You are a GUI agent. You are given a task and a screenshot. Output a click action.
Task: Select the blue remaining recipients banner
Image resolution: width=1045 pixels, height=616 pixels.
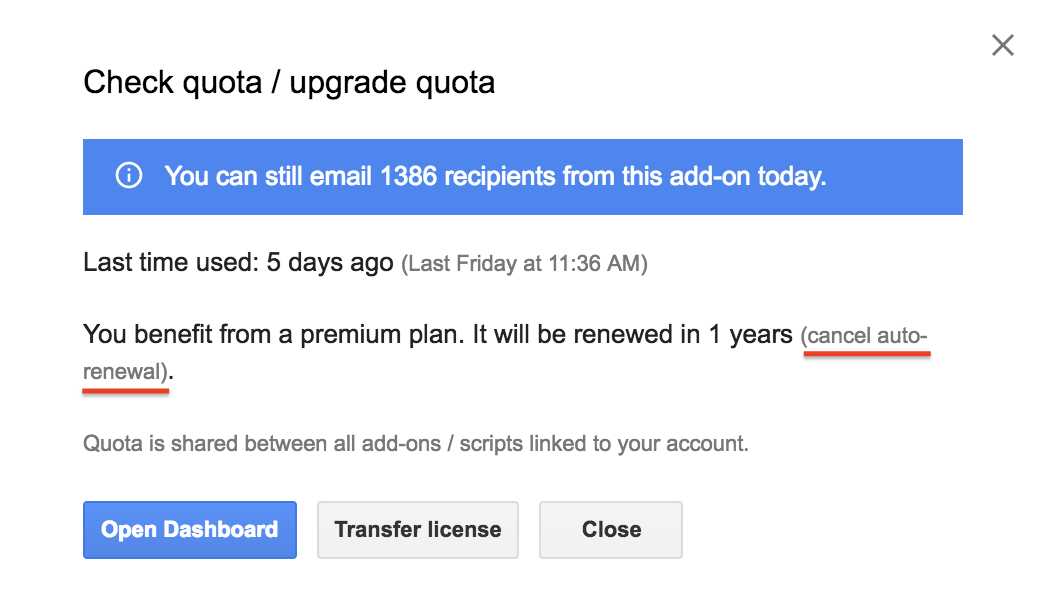click(522, 177)
